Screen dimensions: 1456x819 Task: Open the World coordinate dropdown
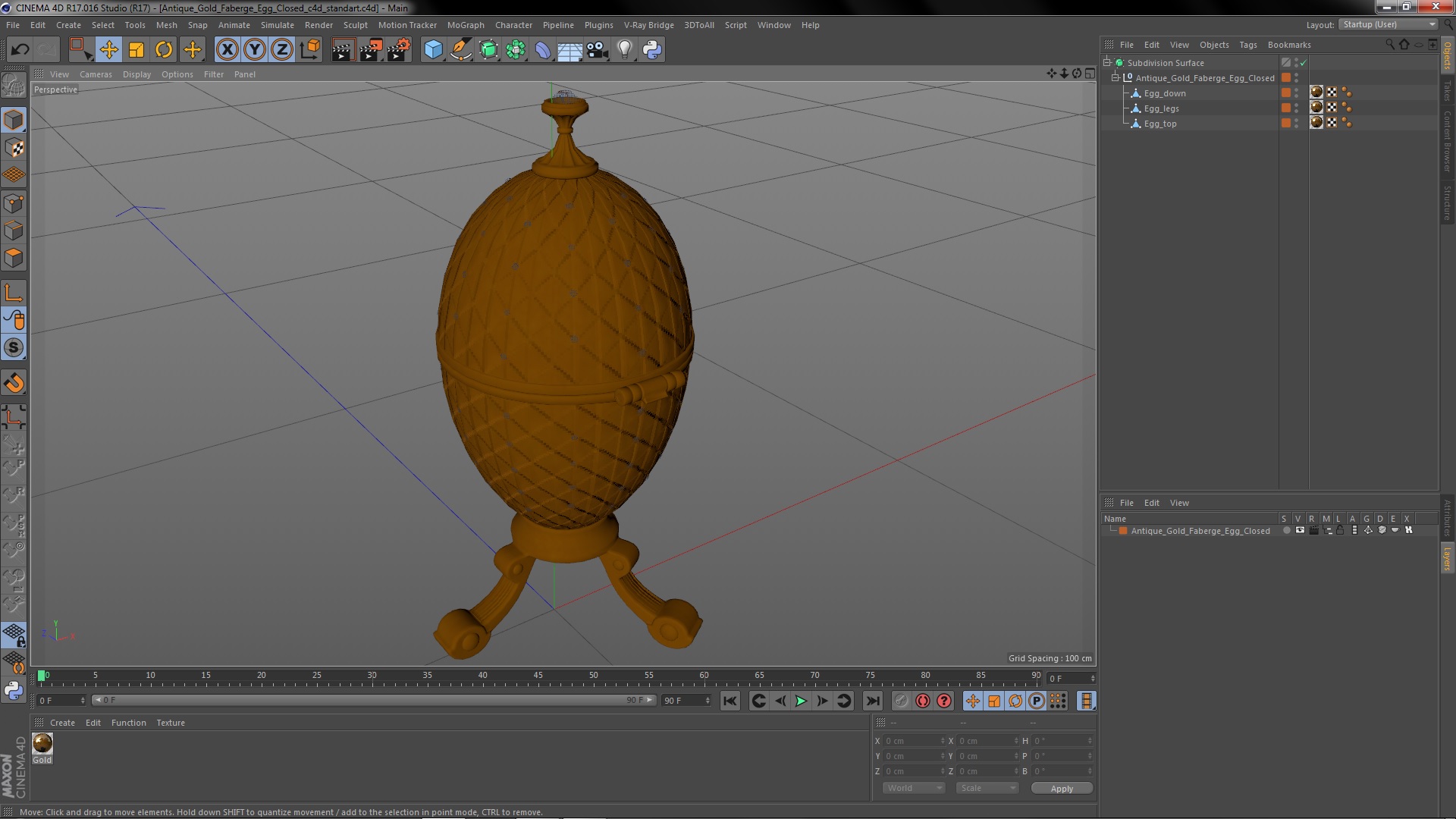(914, 788)
